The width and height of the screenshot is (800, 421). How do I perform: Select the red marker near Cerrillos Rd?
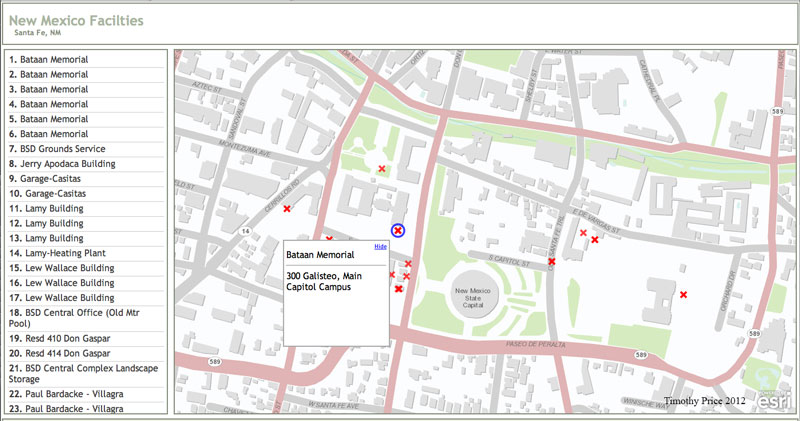pos(287,209)
